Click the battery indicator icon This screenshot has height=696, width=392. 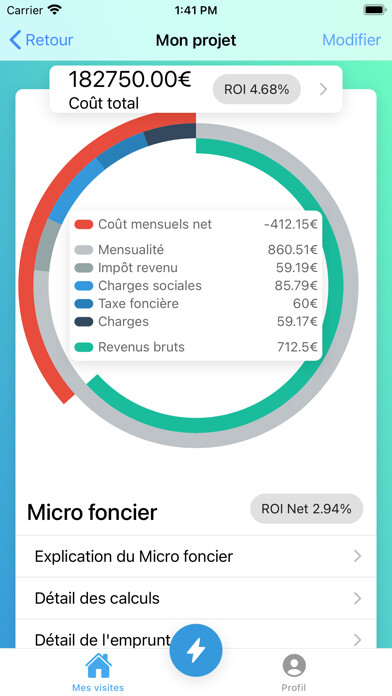tap(374, 10)
